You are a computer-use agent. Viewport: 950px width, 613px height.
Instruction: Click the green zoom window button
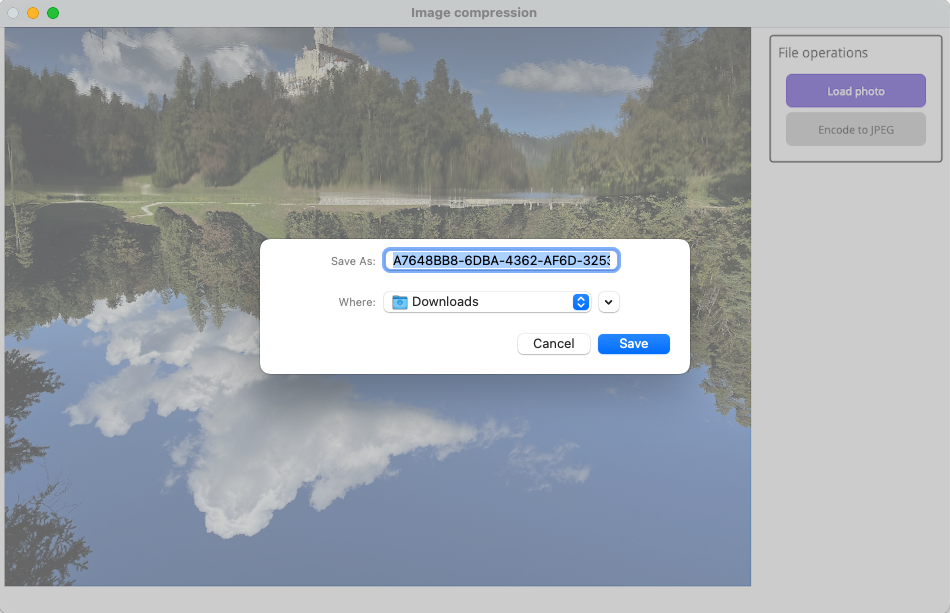click(x=53, y=13)
